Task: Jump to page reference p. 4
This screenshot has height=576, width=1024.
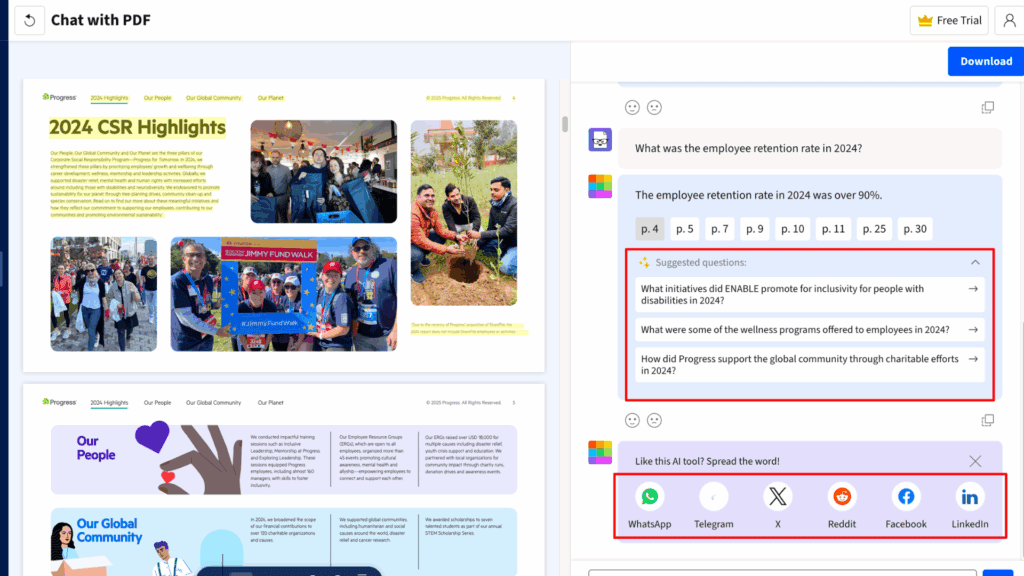Action: [649, 229]
